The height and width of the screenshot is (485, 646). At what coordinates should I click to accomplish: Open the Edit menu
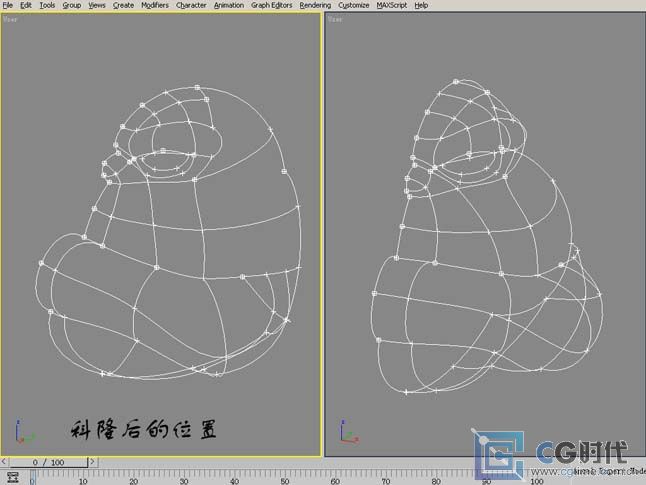click(x=26, y=5)
